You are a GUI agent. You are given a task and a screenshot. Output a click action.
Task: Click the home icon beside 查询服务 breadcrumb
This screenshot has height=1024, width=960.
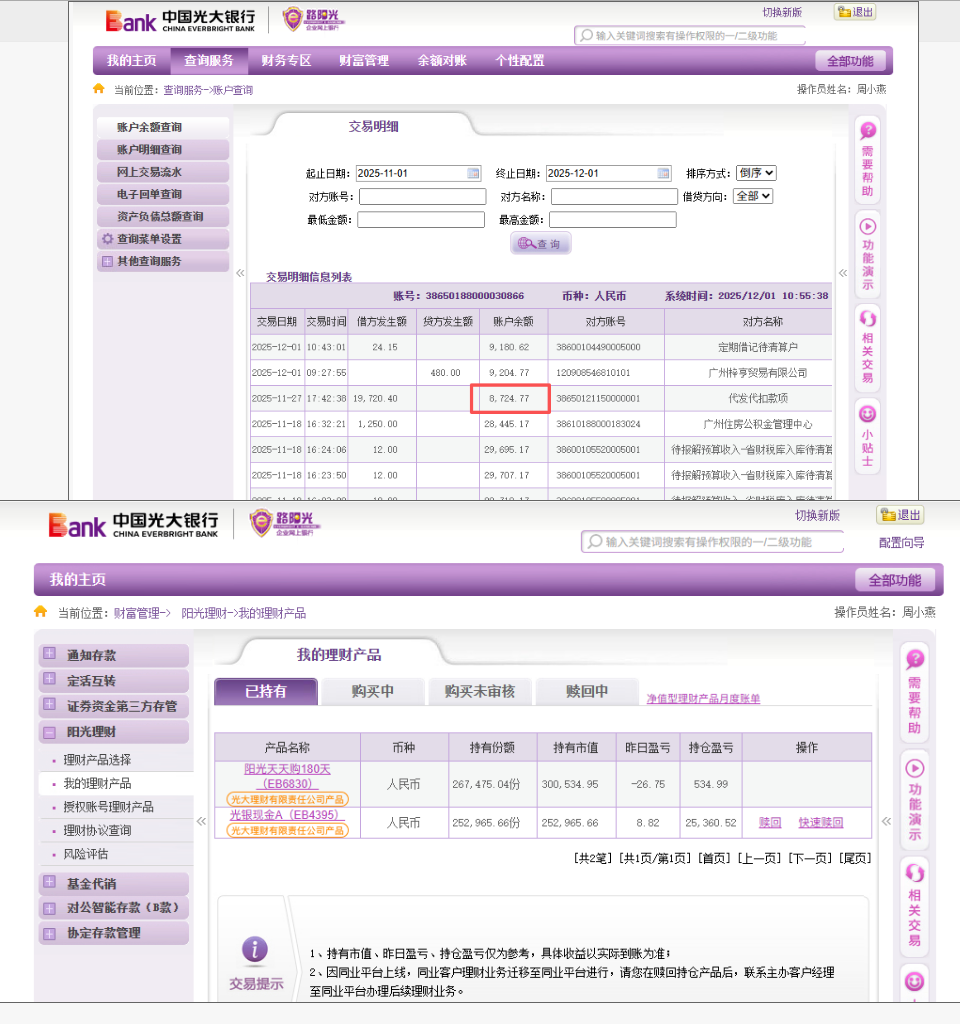coord(98,89)
